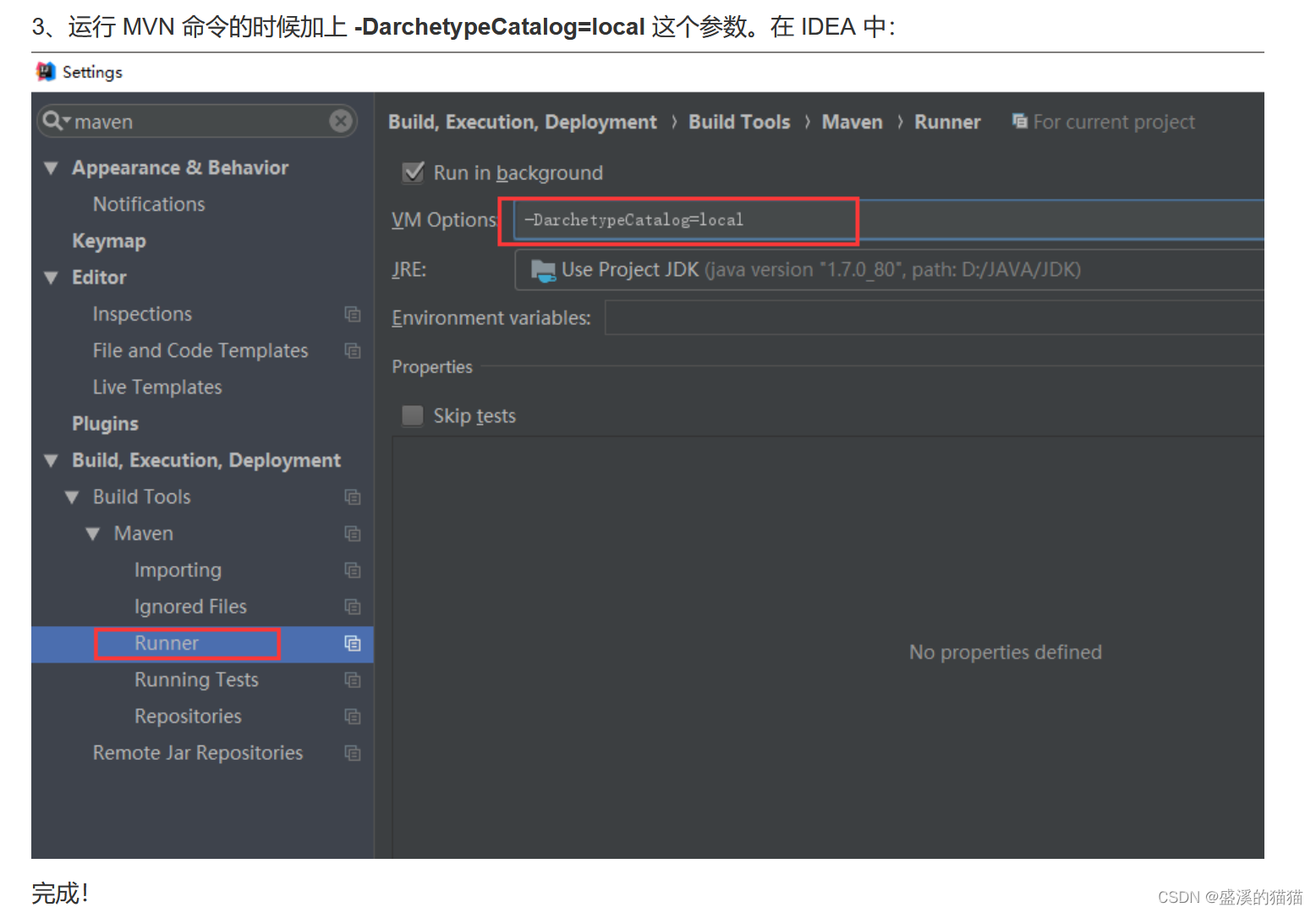1316x913 pixels.
Task: Uncheck Run in background
Action: pyautogui.click(x=413, y=173)
